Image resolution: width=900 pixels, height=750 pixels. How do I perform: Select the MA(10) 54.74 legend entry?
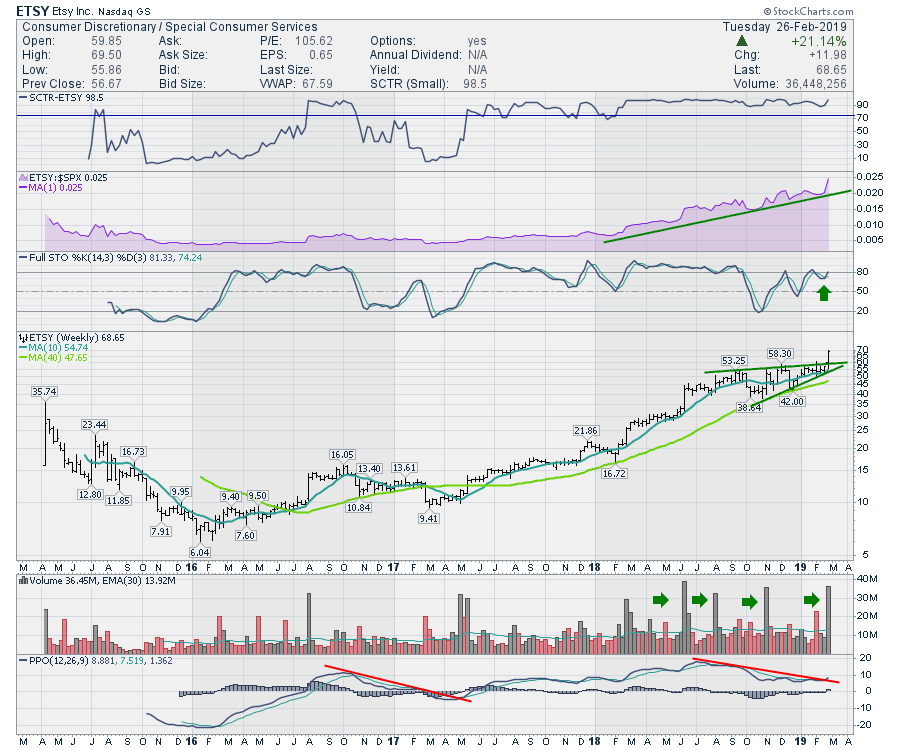point(59,349)
